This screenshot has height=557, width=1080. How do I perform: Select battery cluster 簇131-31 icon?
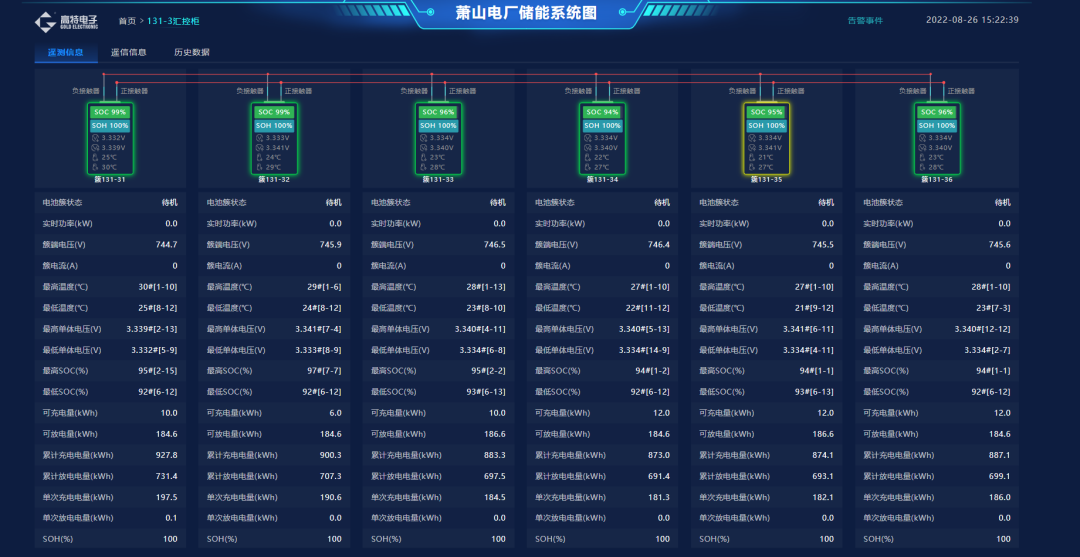tap(110, 138)
